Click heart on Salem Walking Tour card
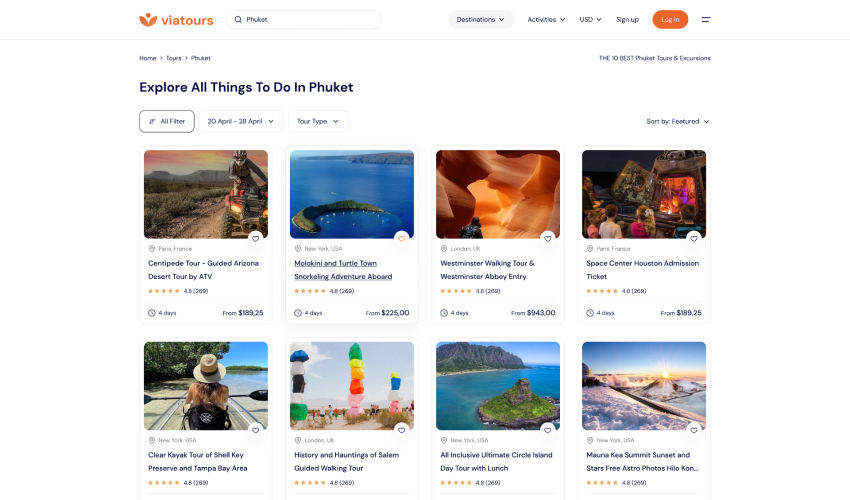 coord(401,430)
